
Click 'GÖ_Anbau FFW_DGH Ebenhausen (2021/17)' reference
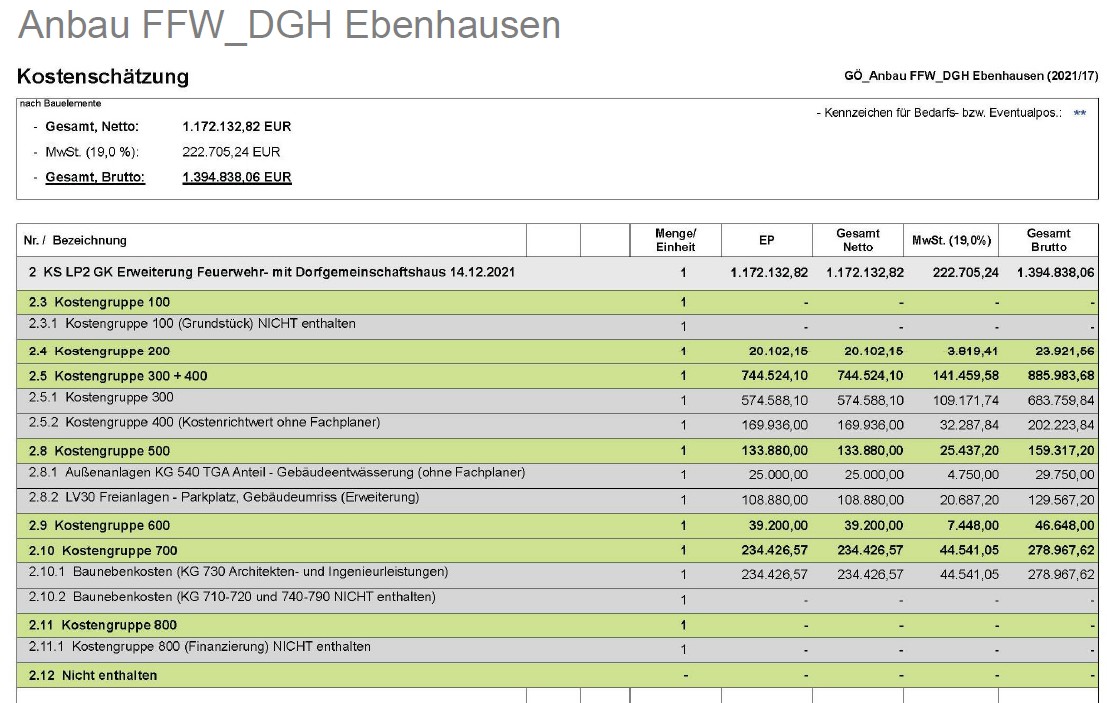coord(971,76)
